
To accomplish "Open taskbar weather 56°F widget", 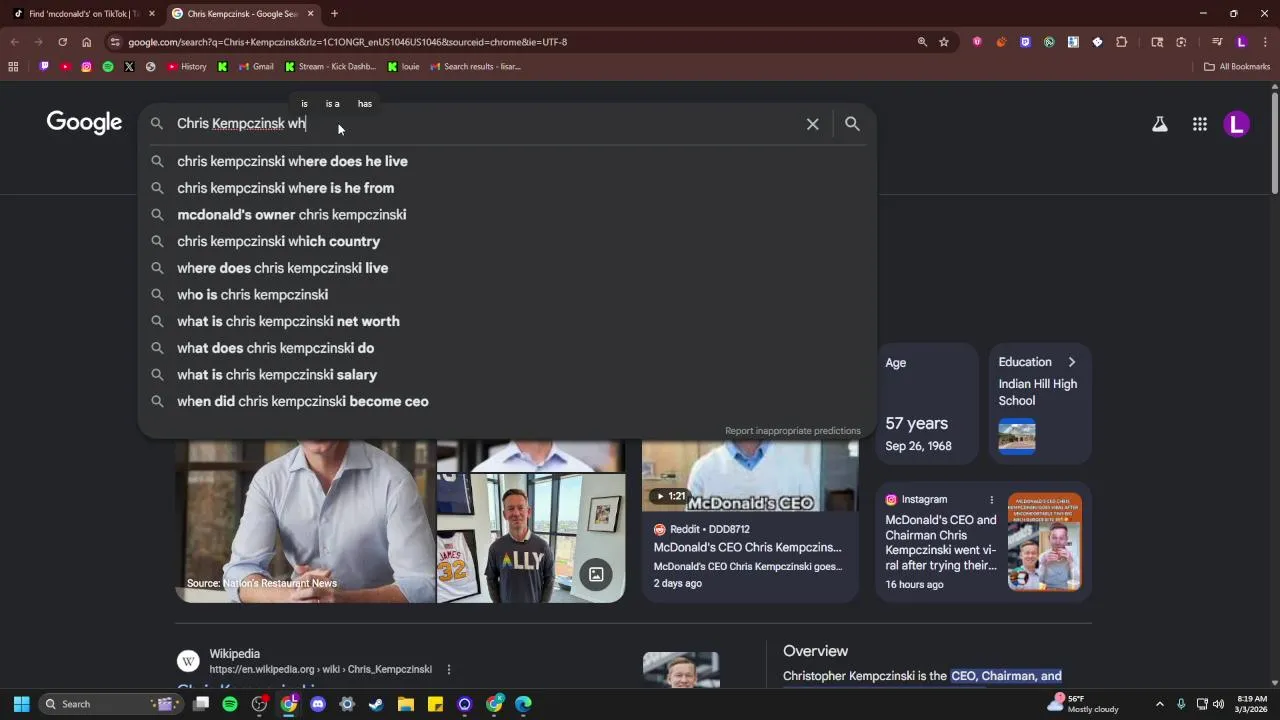I will click(1083, 704).
